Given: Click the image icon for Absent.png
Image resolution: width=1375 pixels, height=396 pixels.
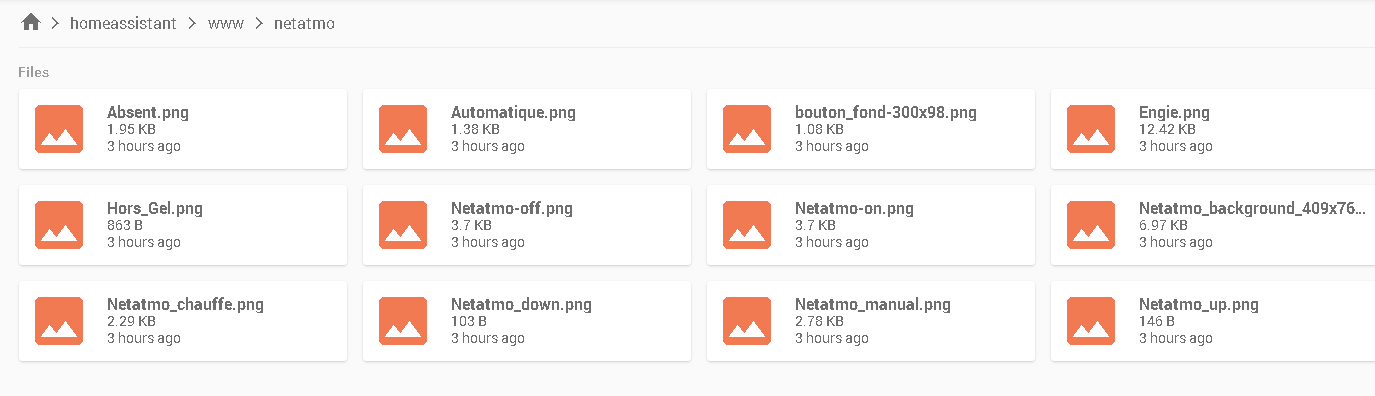Looking at the screenshot, I should (x=59, y=129).
